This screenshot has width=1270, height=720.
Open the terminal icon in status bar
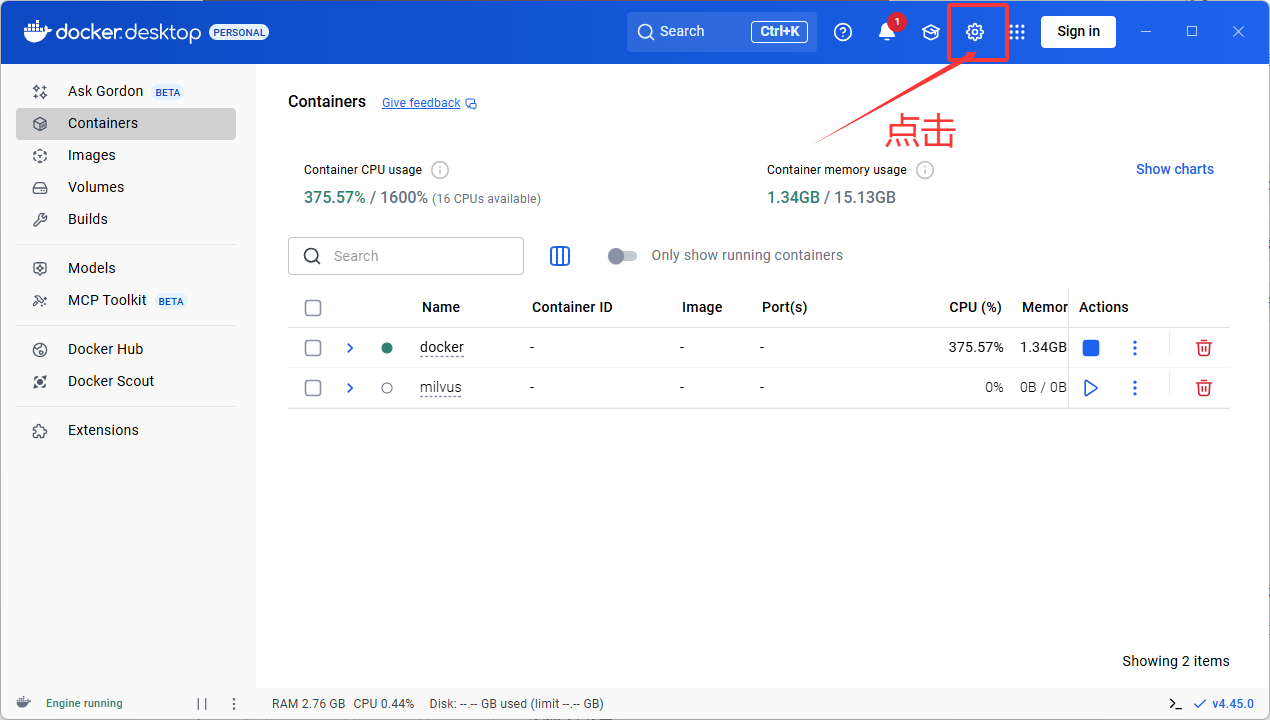pyautogui.click(x=1176, y=704)
